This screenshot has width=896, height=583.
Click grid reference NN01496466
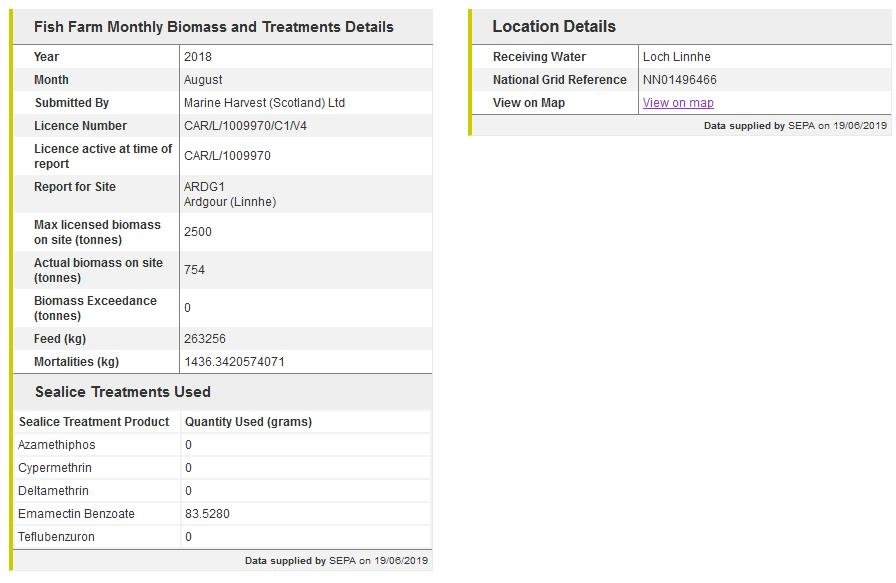679,80
